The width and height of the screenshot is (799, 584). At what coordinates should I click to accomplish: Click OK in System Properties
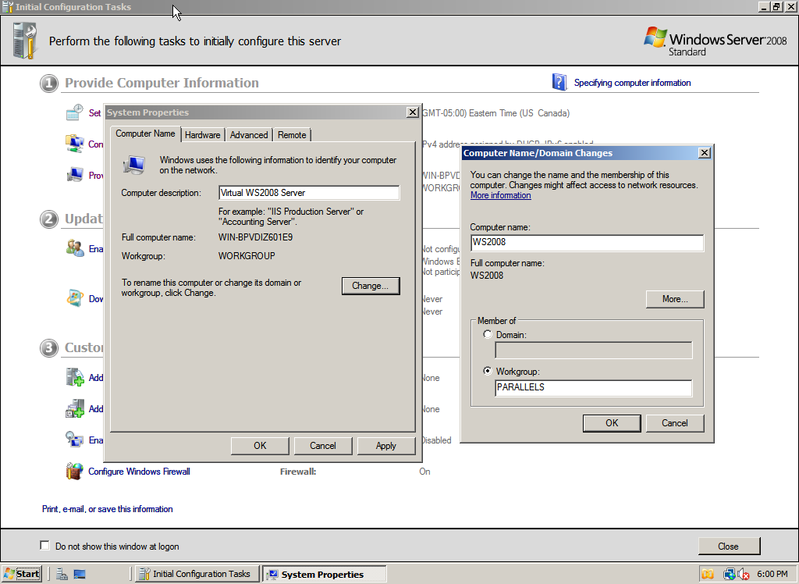tap(260, 445)
